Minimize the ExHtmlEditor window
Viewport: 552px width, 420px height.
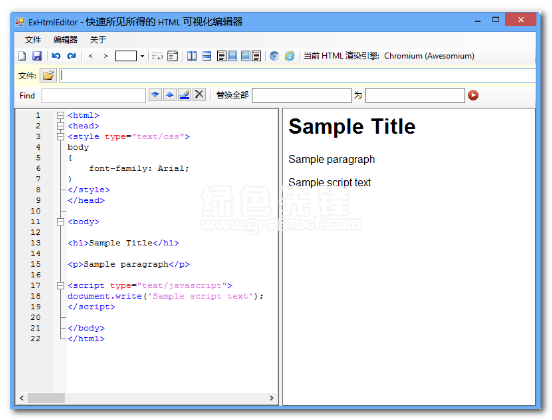[x=478, y=20]
